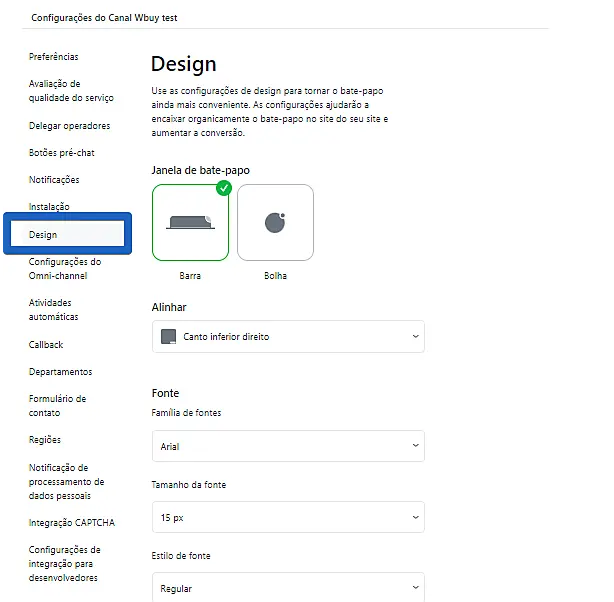Select Design in the sidebar
The image size is (614, 602).
[x=43, y=235]
